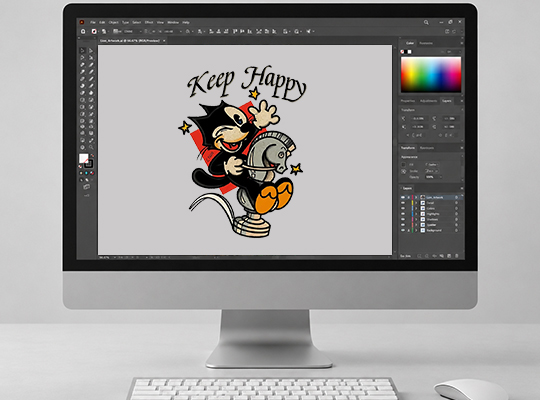Open the Window menu

pyautogui.click(x=173, y=22)
